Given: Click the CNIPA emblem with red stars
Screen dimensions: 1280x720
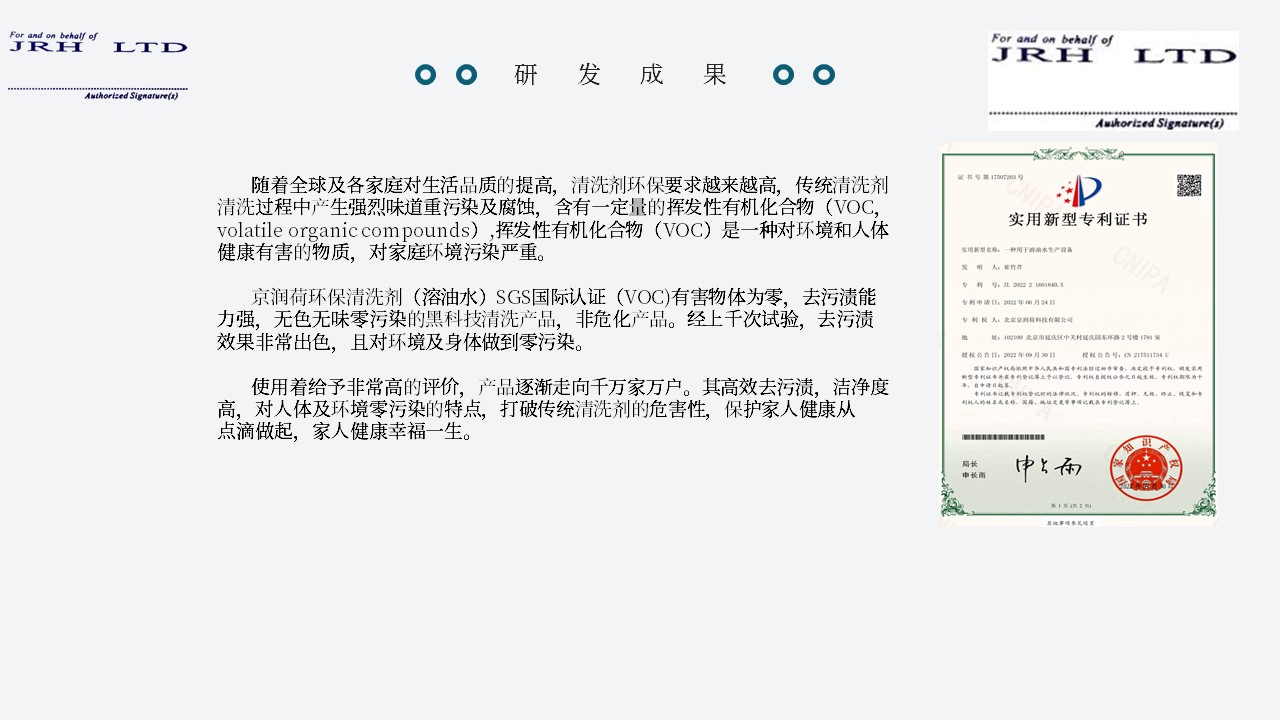Looking at the screenshot, I should click(x=1078, y=190).
